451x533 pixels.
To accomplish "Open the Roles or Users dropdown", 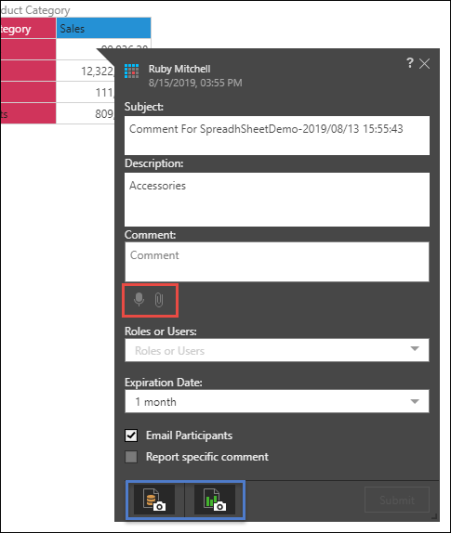I will click(277, 350).
